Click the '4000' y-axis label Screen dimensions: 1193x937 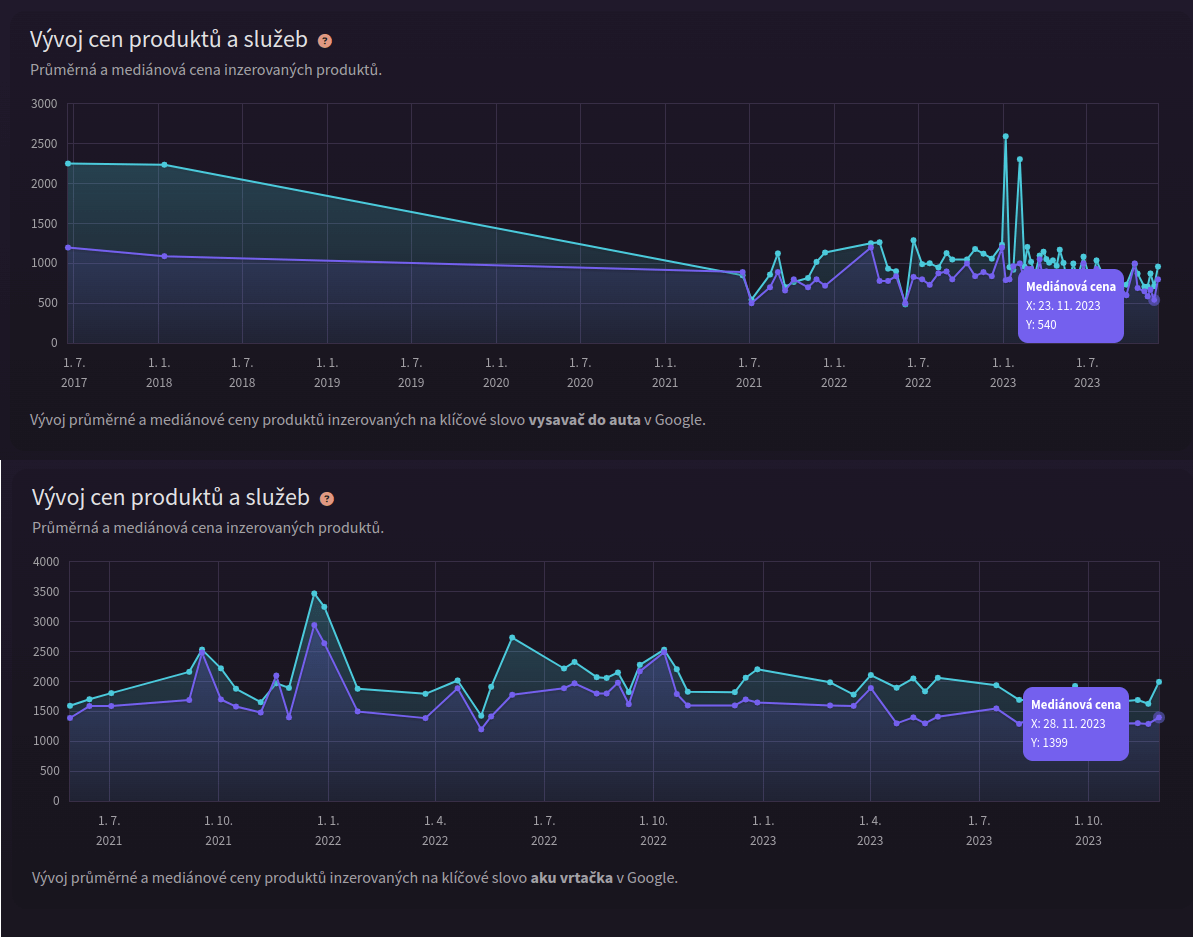coord(46,562)
